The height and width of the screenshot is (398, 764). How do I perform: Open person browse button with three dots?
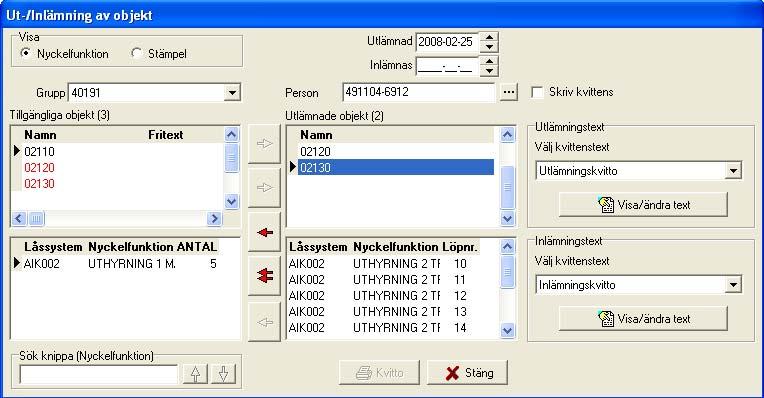(x=509, y=92)
